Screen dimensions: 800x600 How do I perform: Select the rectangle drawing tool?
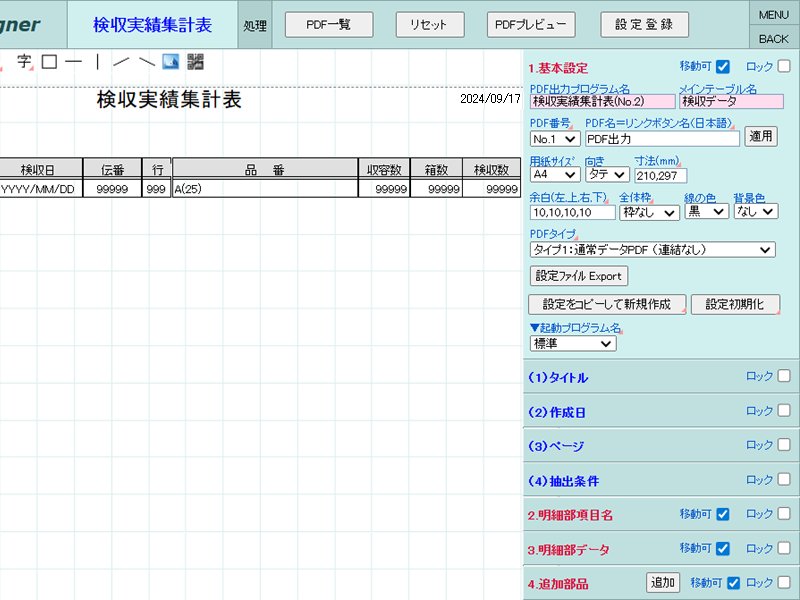tap(49, 62)
